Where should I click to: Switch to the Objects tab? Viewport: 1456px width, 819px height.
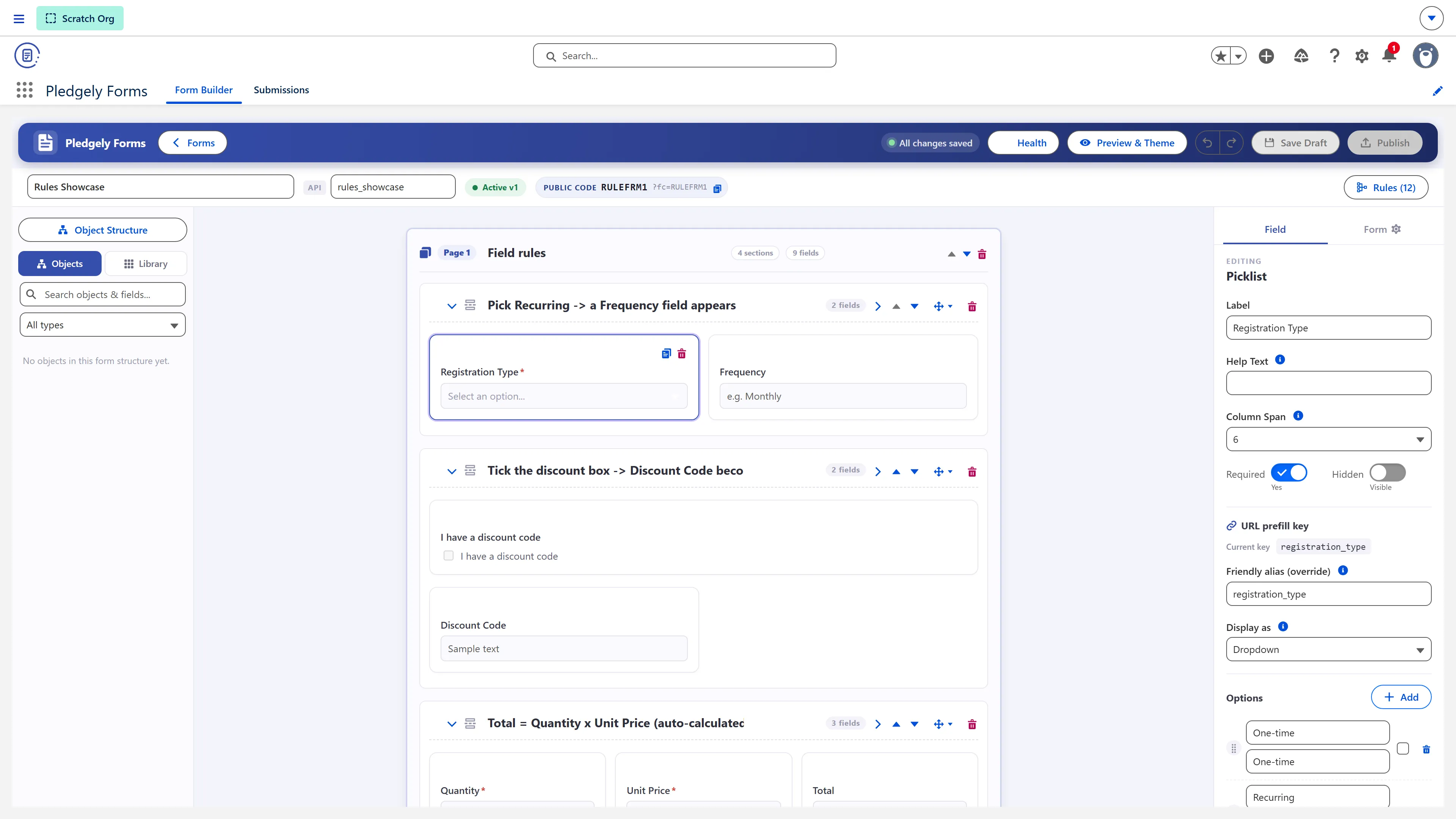60,264
